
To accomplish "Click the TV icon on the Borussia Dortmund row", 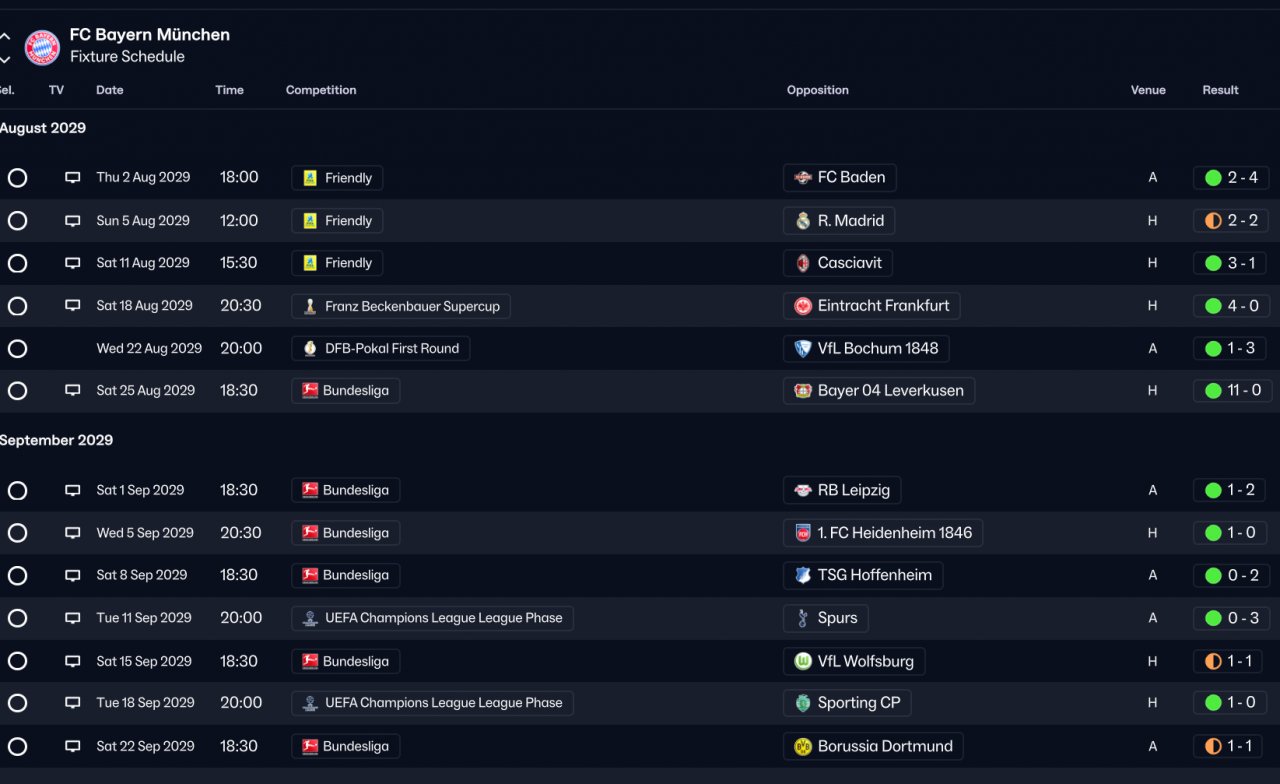I will pos(73,746).
